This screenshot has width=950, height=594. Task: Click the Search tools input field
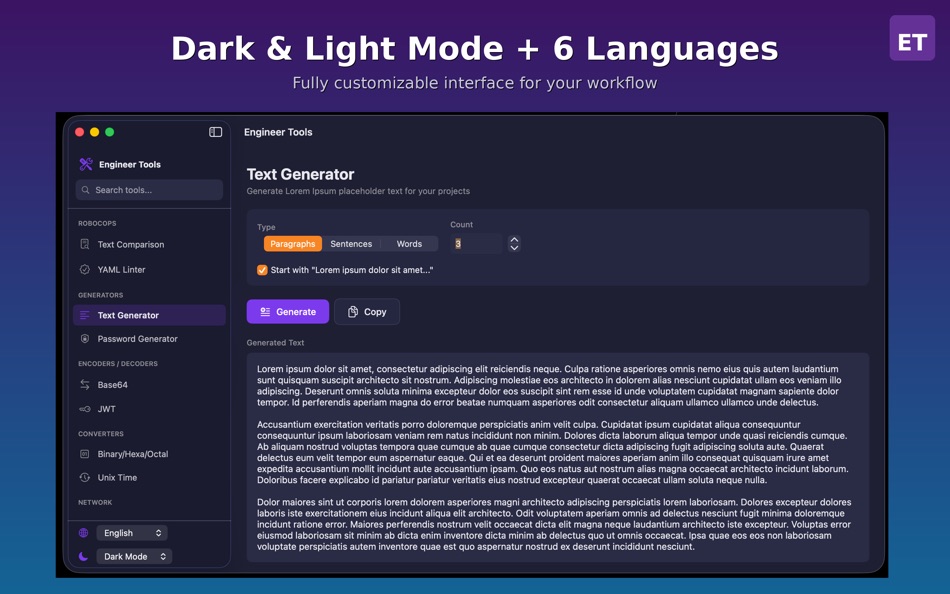[149, 190]
